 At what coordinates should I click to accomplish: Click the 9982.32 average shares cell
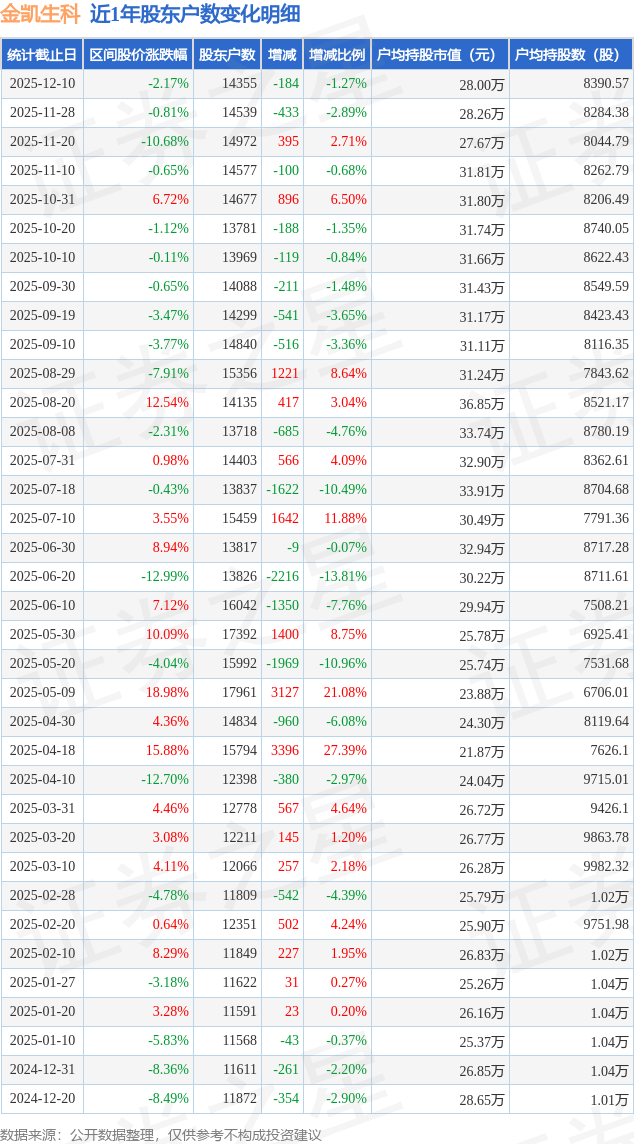tap(605, 866)
